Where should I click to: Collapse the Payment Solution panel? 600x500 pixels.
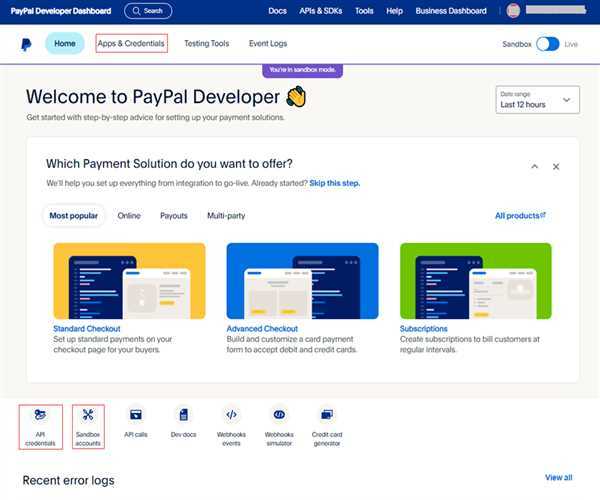534,167
